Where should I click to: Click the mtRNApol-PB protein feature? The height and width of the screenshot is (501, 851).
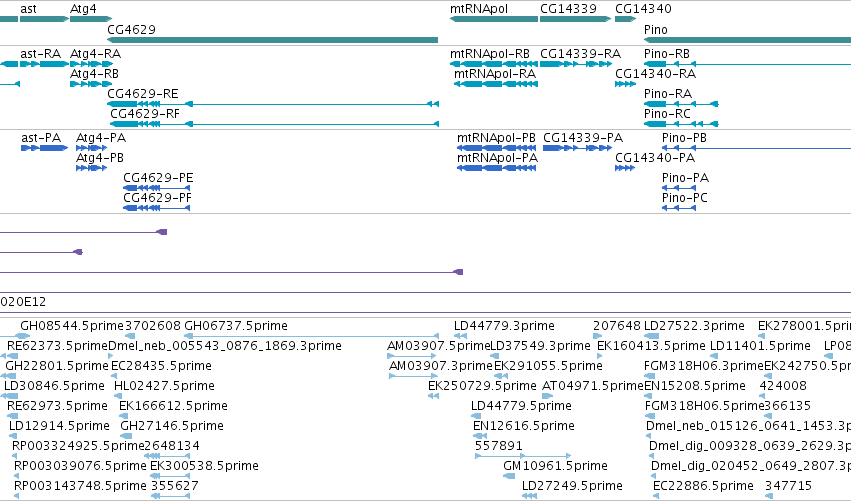[497, 148]
